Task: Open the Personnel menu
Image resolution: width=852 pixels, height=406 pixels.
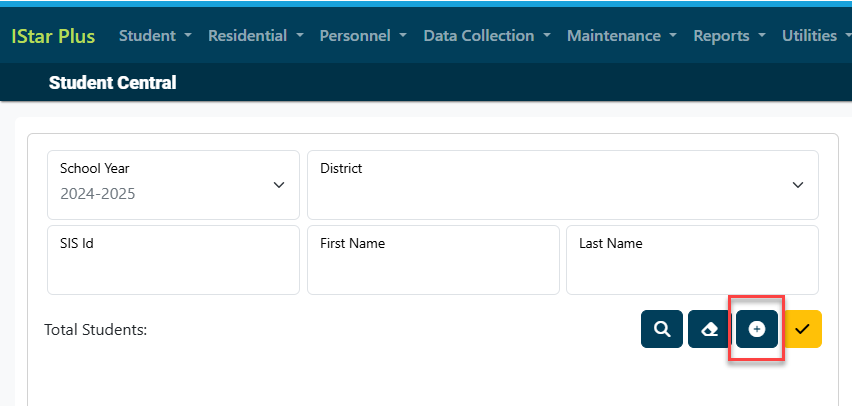Action: 363,36
